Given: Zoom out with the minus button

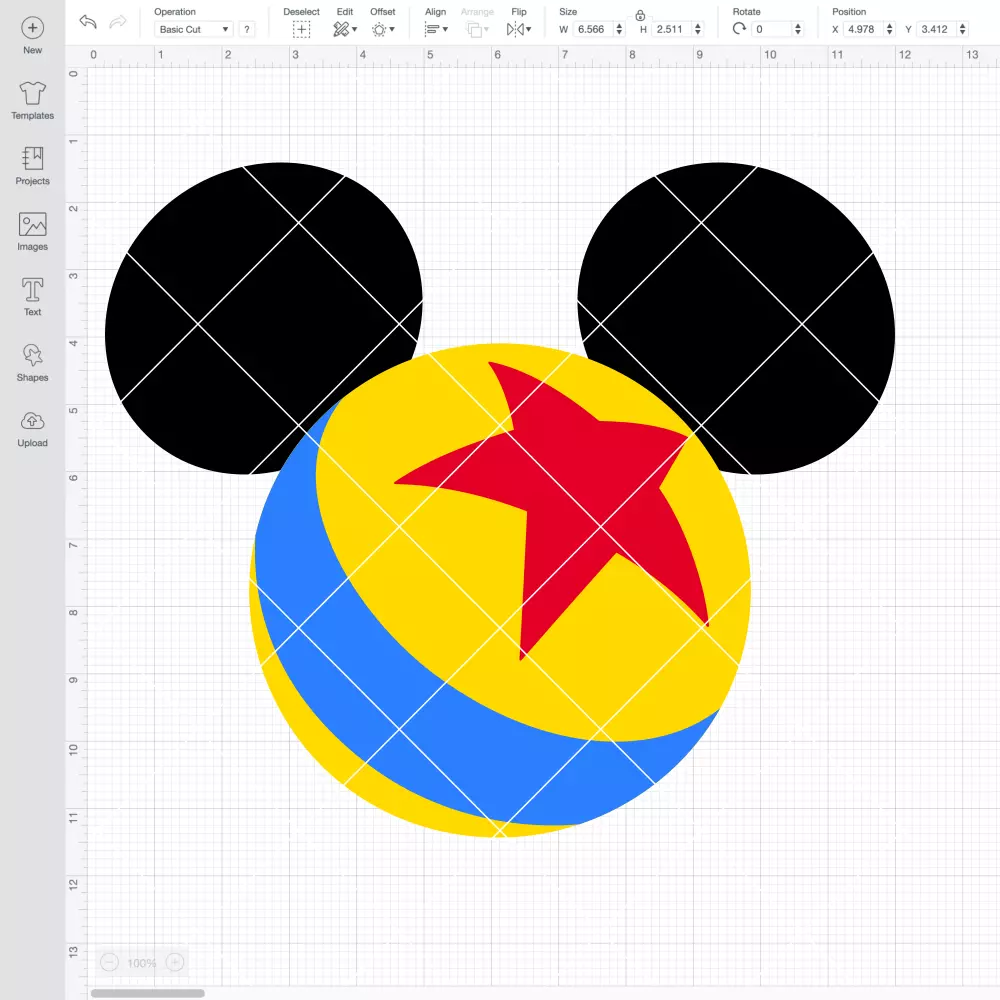Looking at the screenshot, I should 110,962.
